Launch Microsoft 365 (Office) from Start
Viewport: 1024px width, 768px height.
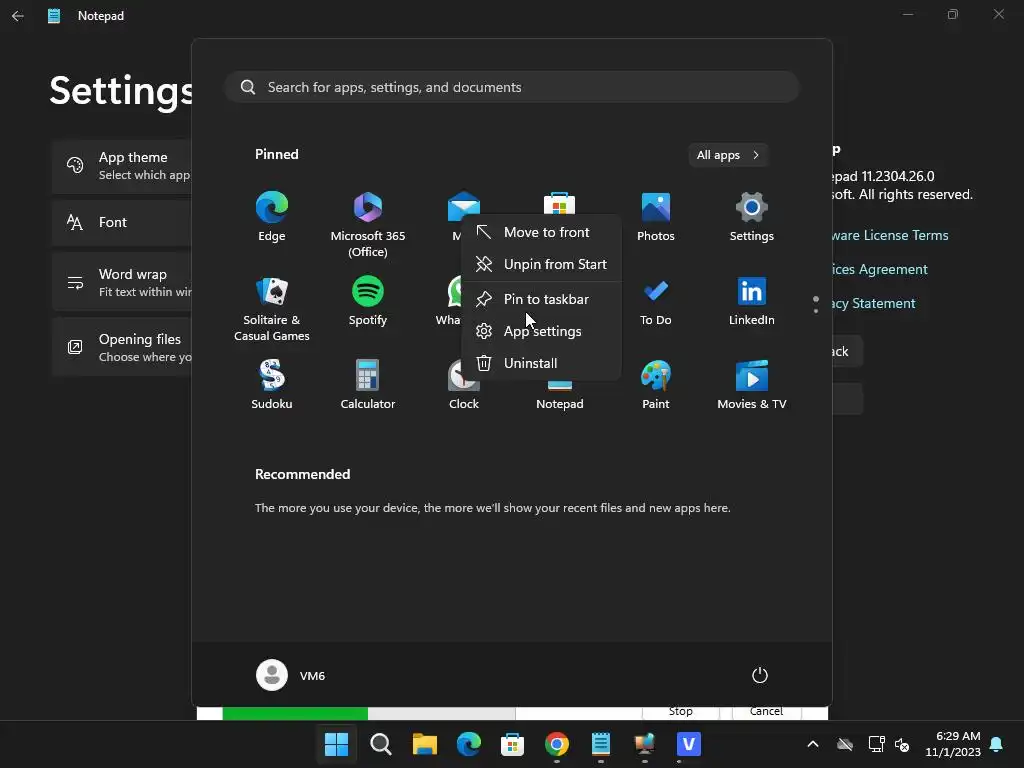click(x=368, y=224)
